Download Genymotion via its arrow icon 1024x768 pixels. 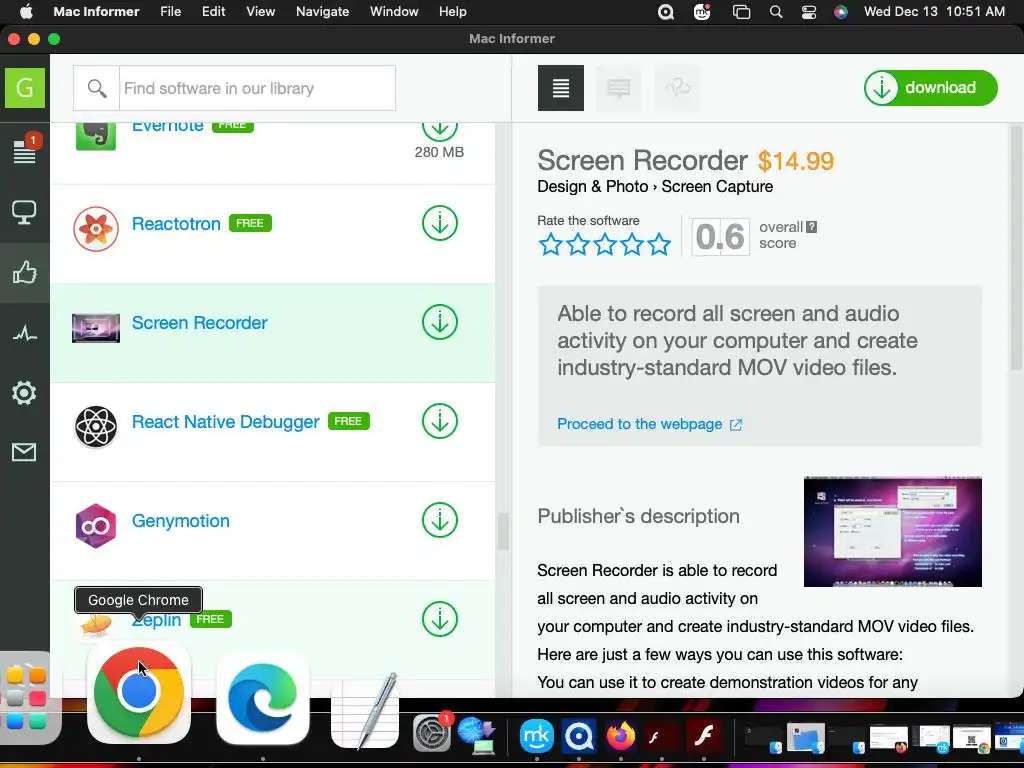(440, 520)
